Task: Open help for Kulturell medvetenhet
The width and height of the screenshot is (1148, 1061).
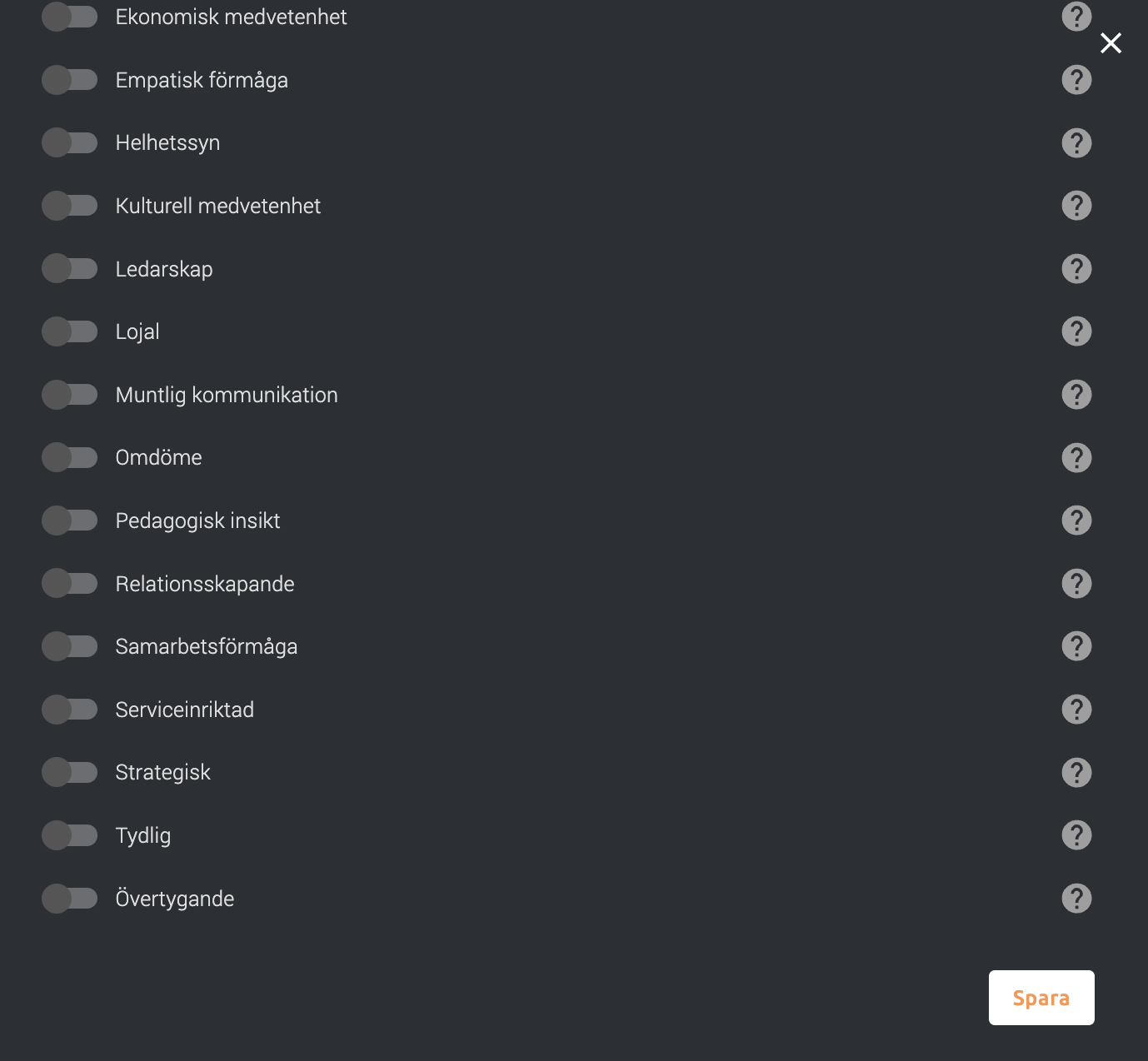Action: [x=1076, y=205]
